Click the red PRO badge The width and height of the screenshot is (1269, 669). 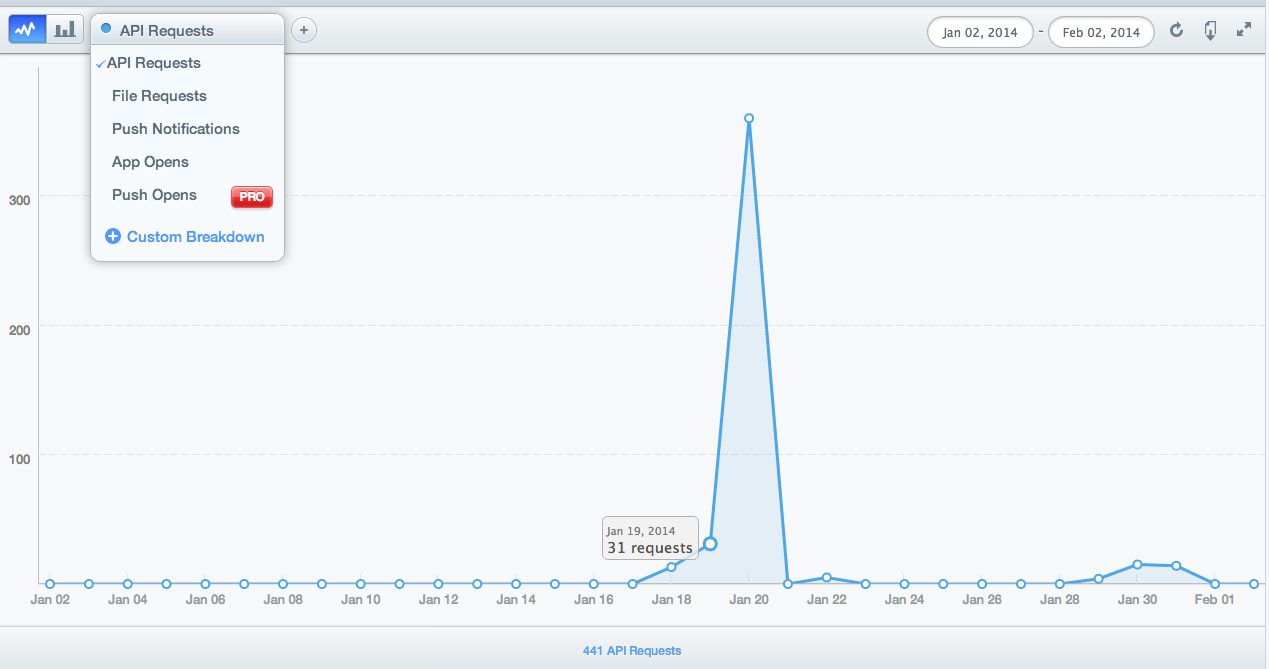tap(252, 197)
